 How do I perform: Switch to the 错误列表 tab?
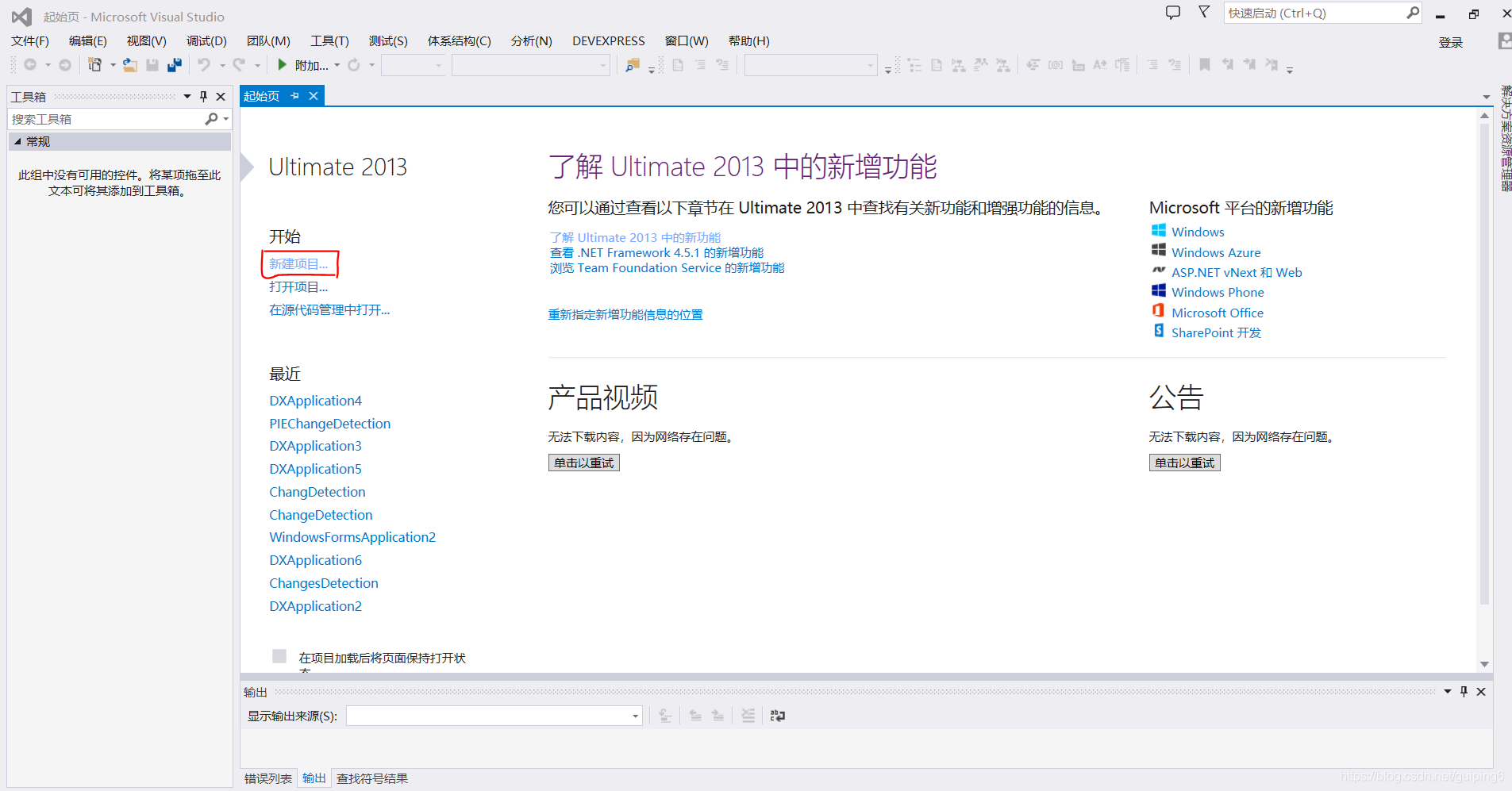268,778
